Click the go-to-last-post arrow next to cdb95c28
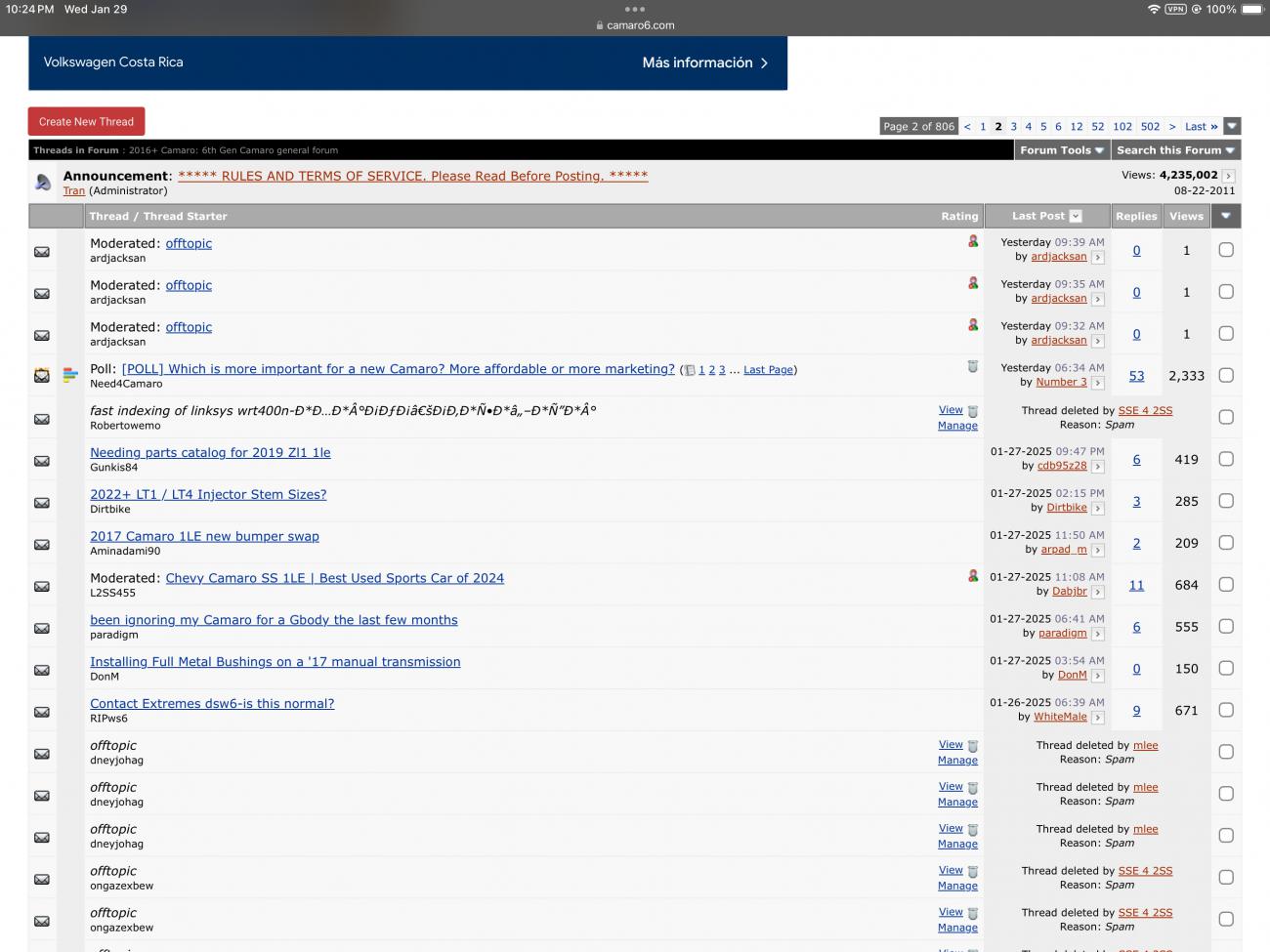Screen dimensions: 1270x952 pos(1098,466)
